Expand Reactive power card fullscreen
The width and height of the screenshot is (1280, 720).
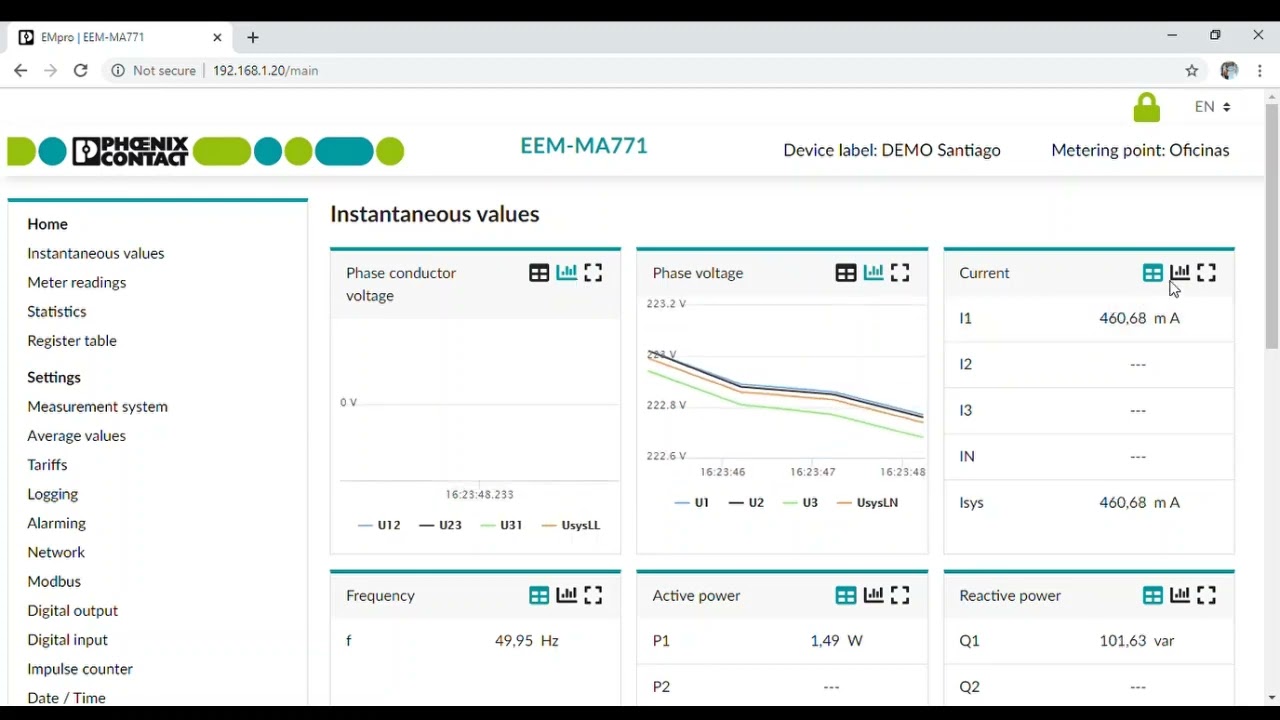tap(1207, 596)
